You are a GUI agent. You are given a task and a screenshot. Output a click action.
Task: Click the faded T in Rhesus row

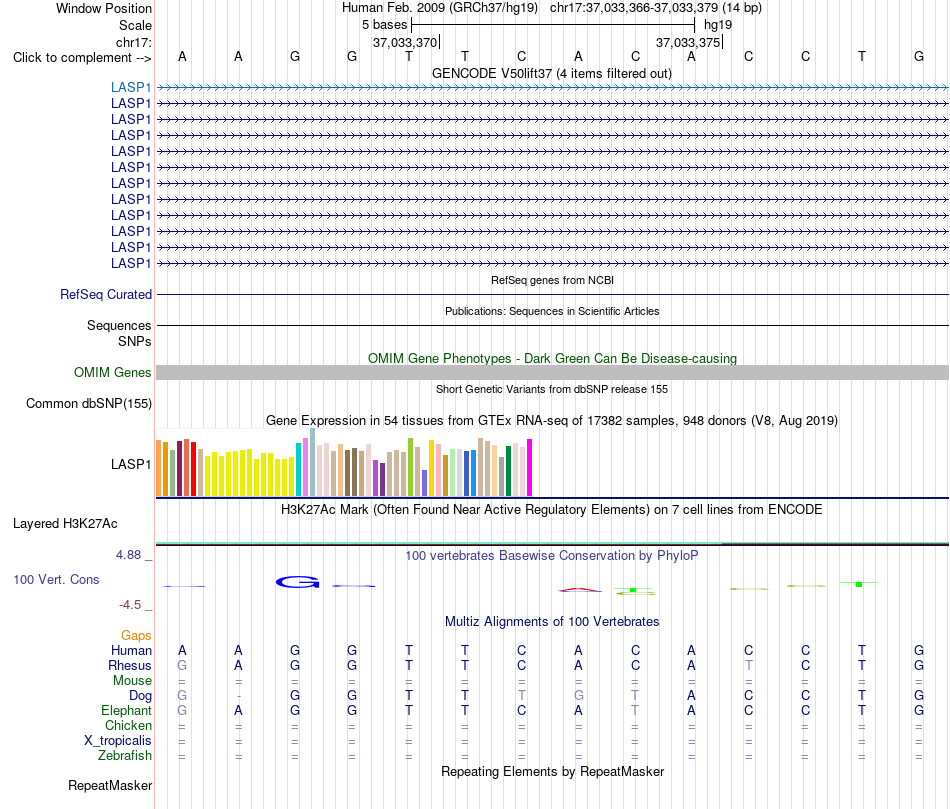[748, 665]
